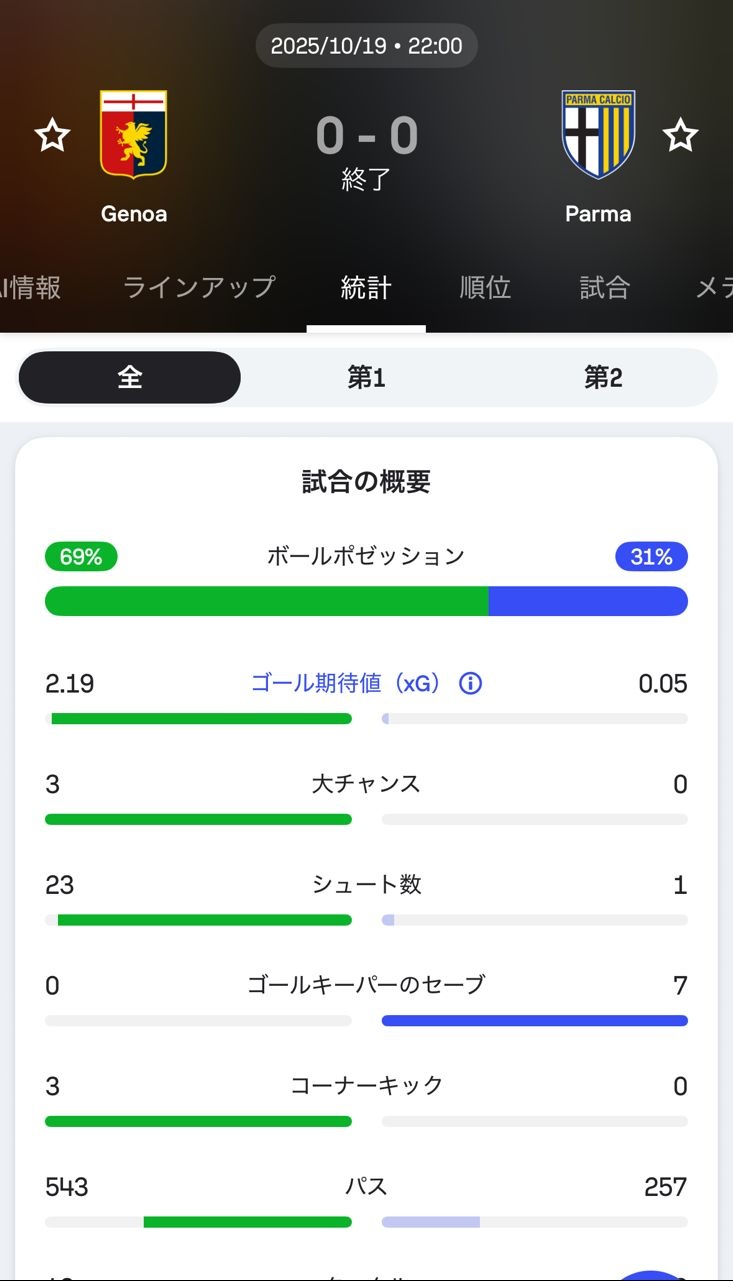
Task: Open the partially visible 情報 tab
Action: tap(30, 288)
